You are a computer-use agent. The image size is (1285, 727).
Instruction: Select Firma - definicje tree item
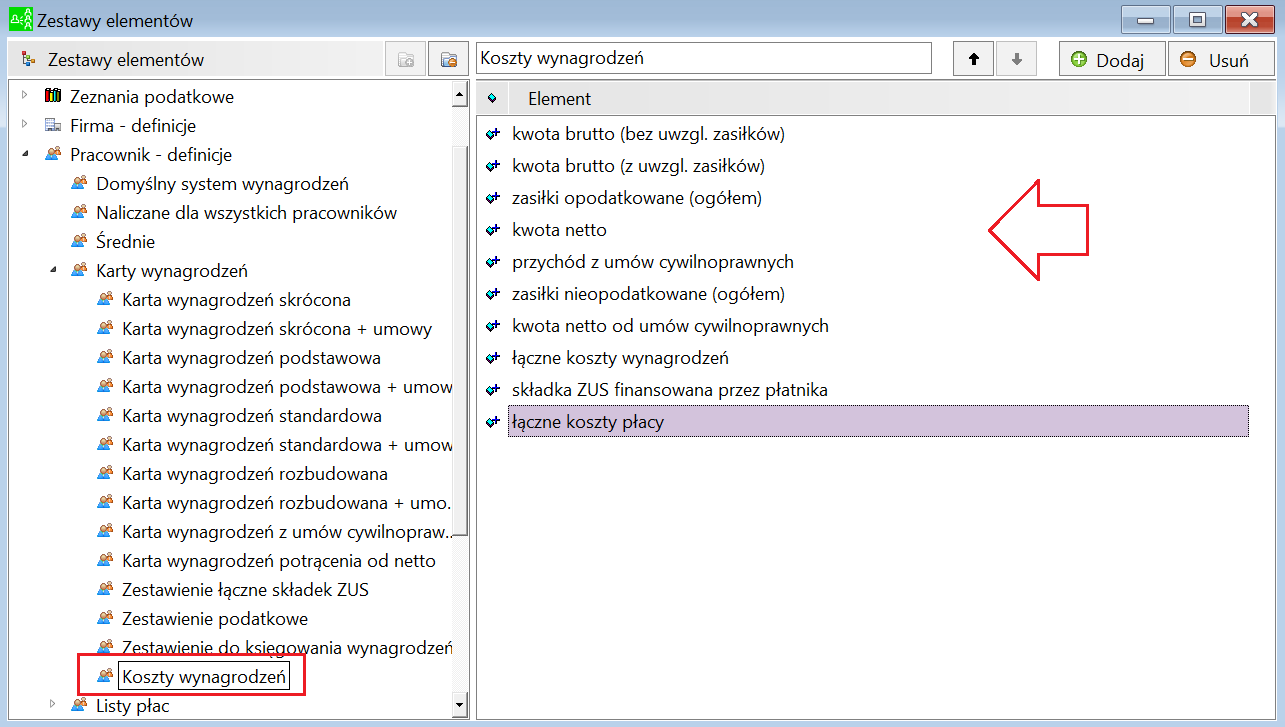click(x=133, y=126)
